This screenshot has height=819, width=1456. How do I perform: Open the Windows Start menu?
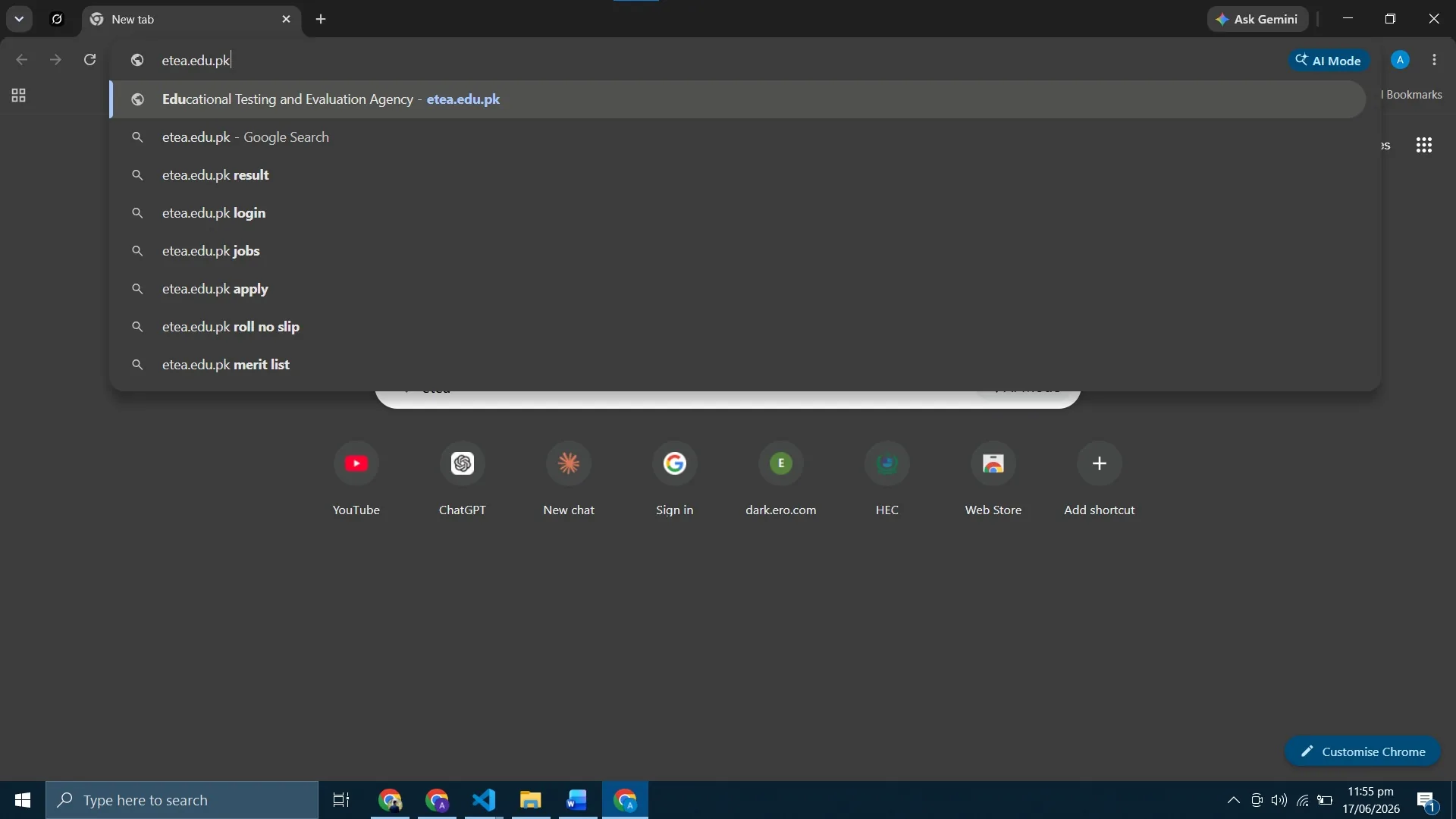click(x=23, y=800)
